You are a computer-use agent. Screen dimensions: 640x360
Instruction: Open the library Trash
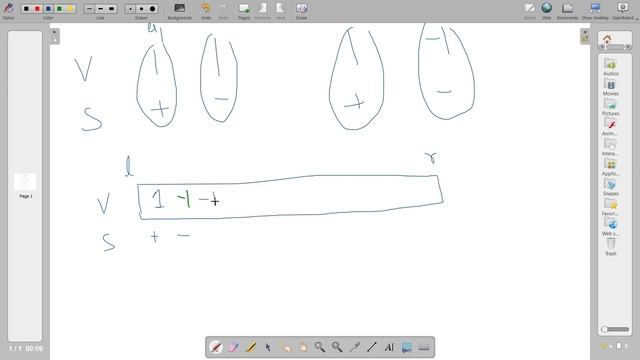(x=611, y=247)
